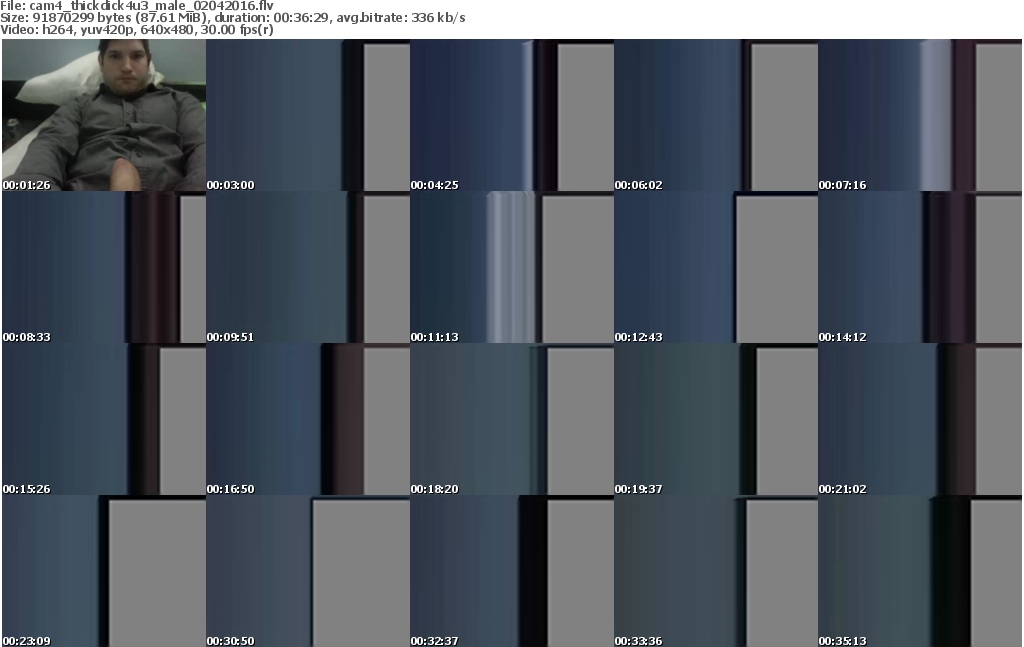Click the 'Size: 91870299 bytes' info line

point(232,18)
